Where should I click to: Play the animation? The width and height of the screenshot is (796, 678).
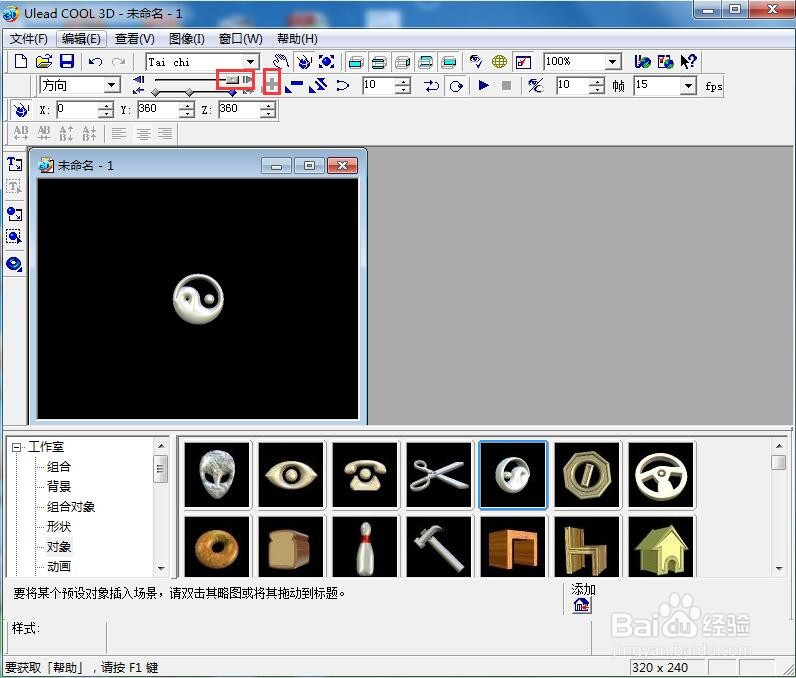pos(483,85)
